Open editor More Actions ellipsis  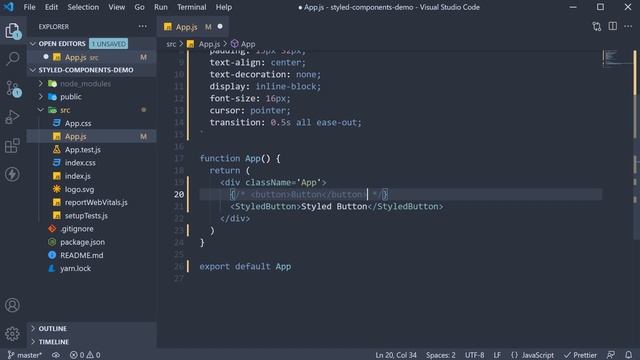coord(628,27)
